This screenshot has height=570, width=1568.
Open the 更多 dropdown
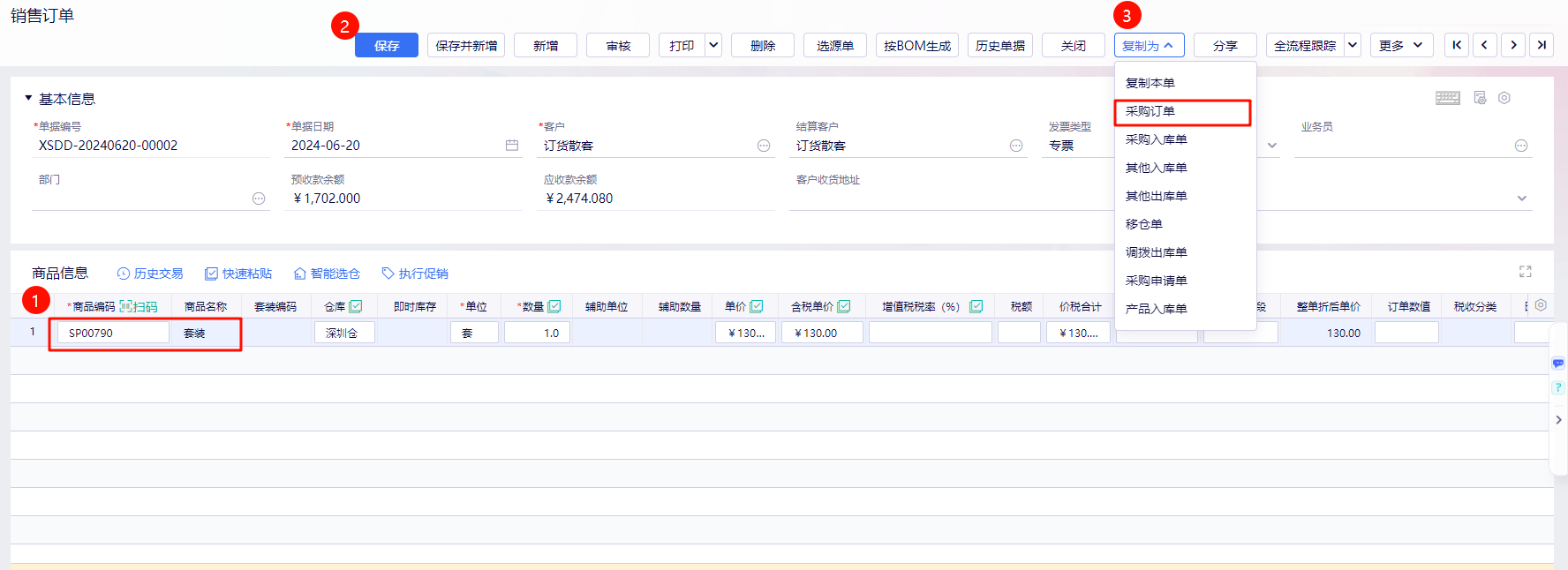[1402, 45]
